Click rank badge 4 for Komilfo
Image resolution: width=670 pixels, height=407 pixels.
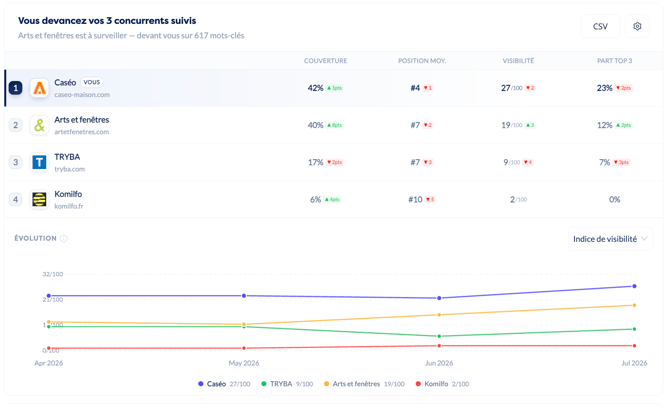tap(16, 199)
